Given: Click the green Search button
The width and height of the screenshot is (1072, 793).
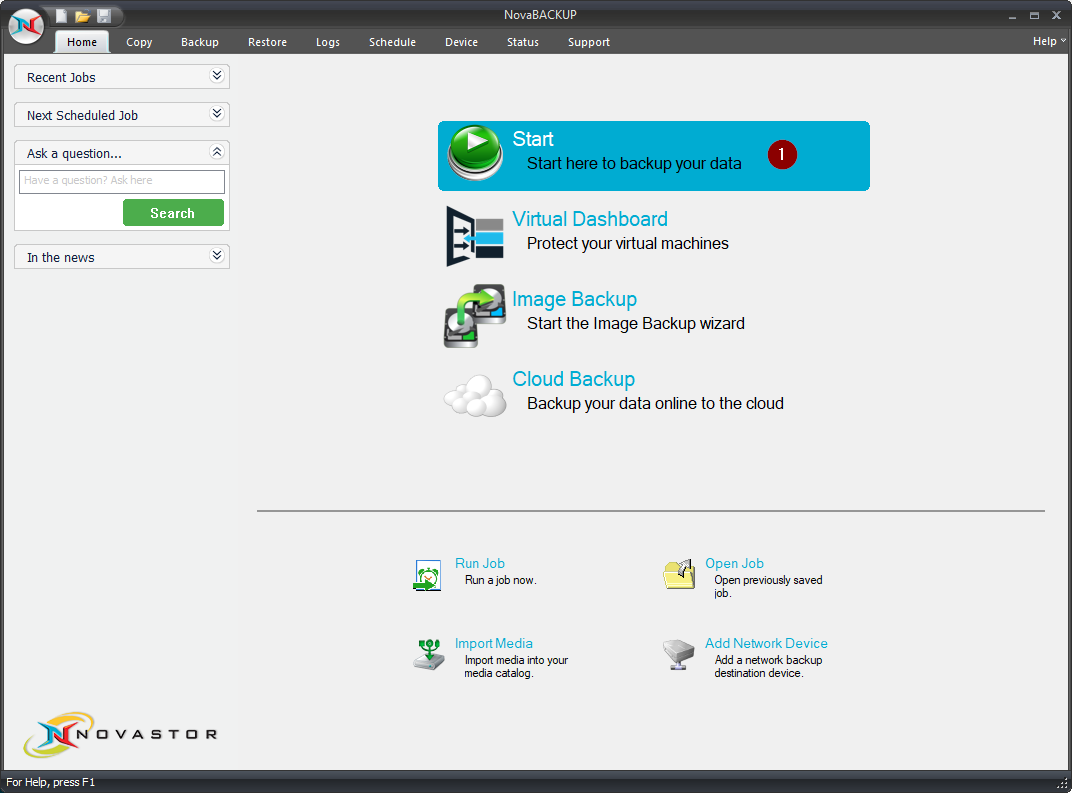Looking at the screenshot, I should pos(173,213).
